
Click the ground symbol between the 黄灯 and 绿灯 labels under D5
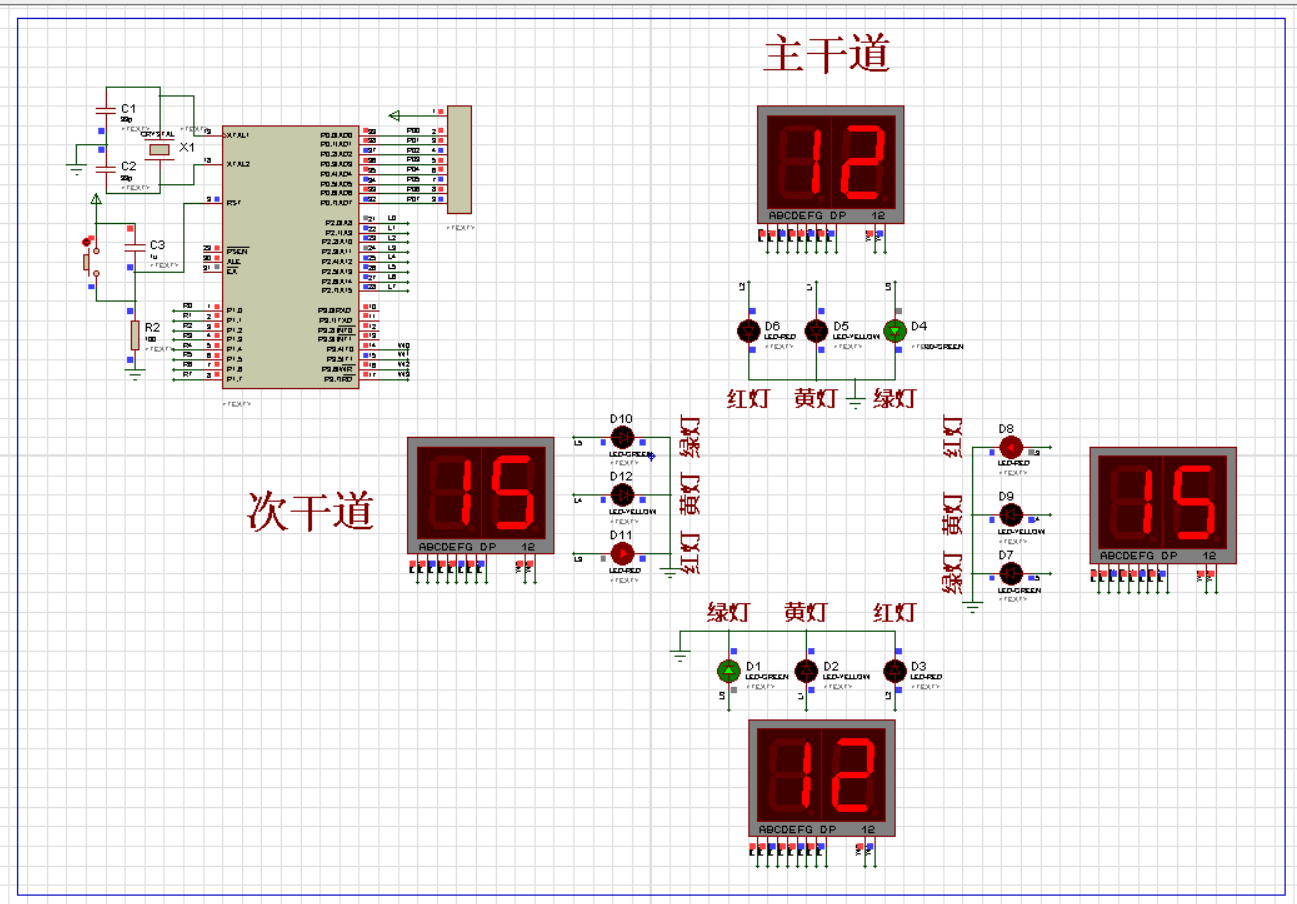pos(855,403)
